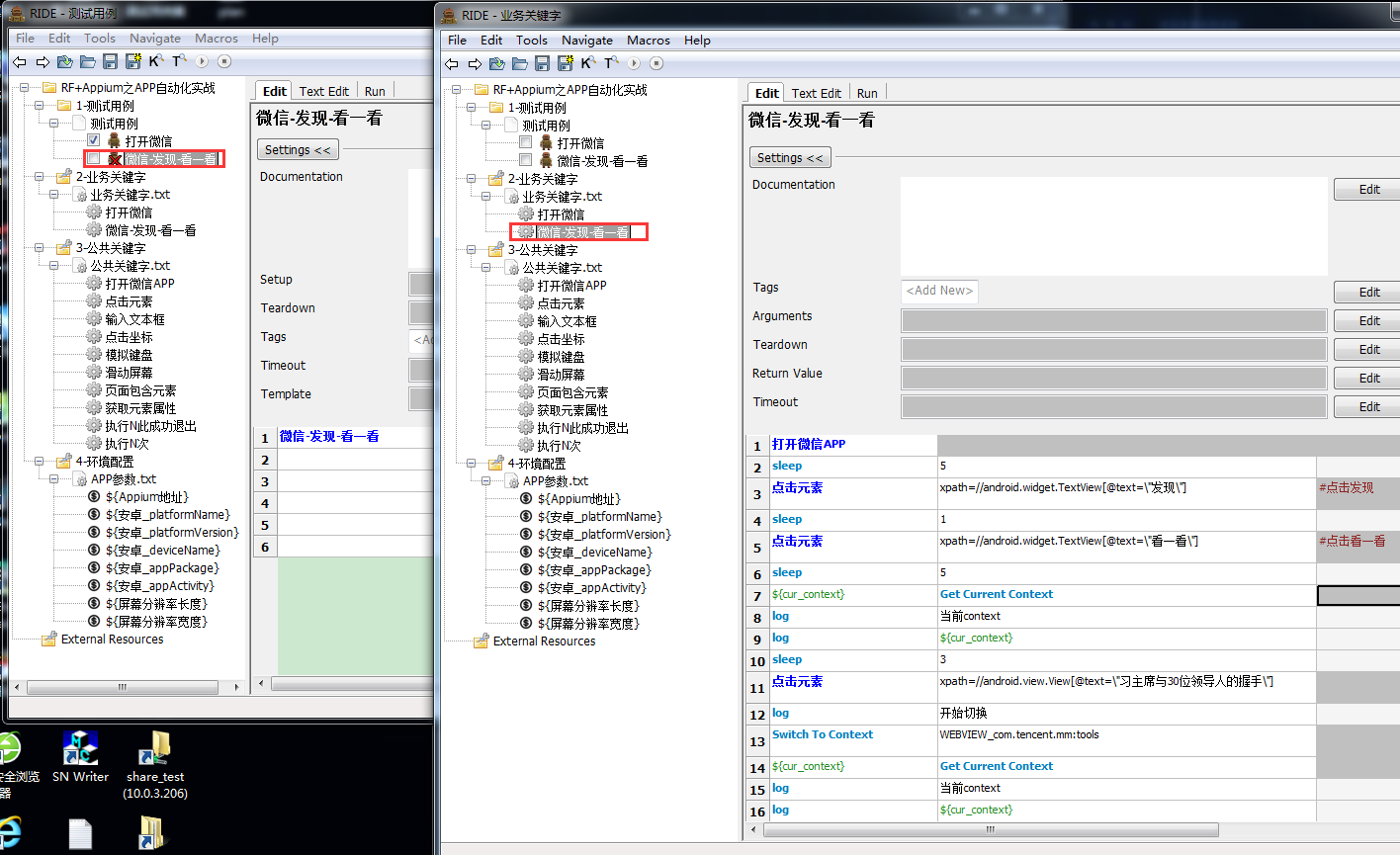Collapse 2-业务关键字 folder in 业务关键字 window tree
The height and width of the screenshot is (855, 1400).
pyautogui.click(x=472, y=179)
